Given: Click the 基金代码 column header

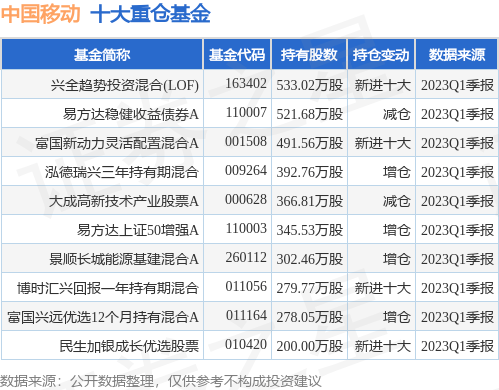Looking at the screenshot, I should (x=237, y=54).
